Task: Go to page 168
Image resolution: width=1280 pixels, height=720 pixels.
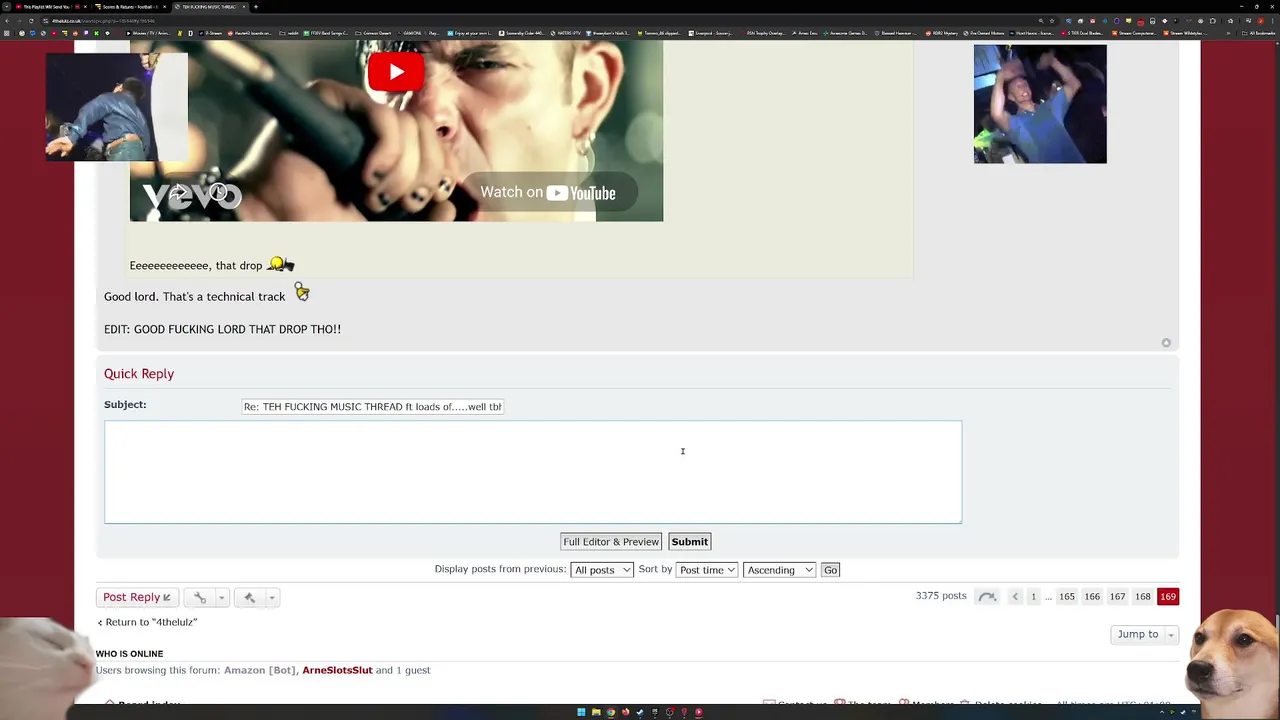Action: click(x=1142, y=597)
